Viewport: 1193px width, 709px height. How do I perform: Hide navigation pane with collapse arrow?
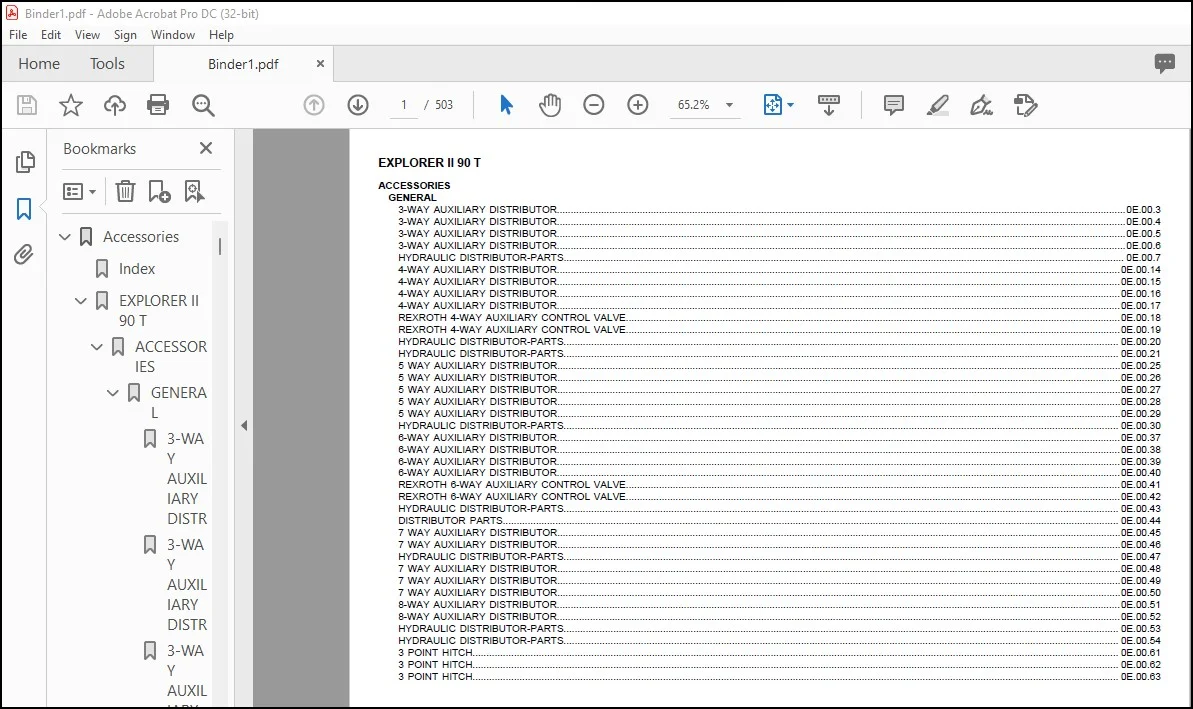point(244,425)
